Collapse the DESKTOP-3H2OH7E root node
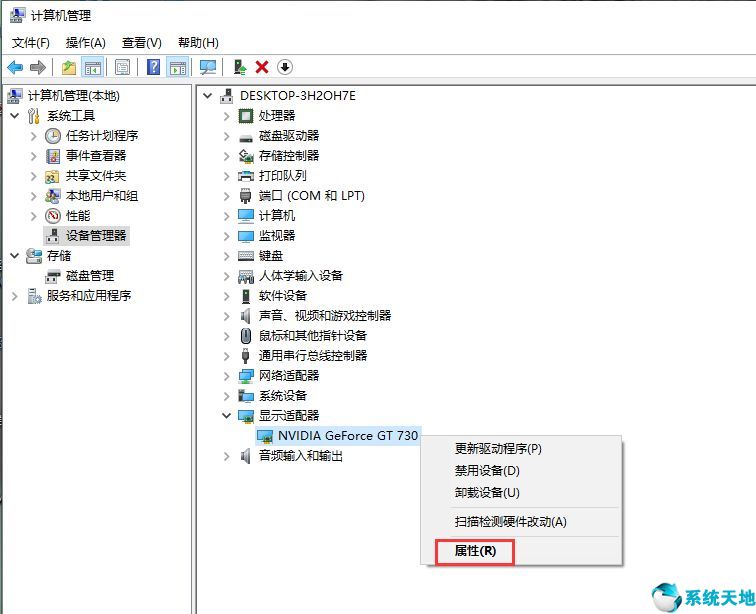The height and width of the screenshot is (614, 756). pyautogui.click(x=208, y=96)
